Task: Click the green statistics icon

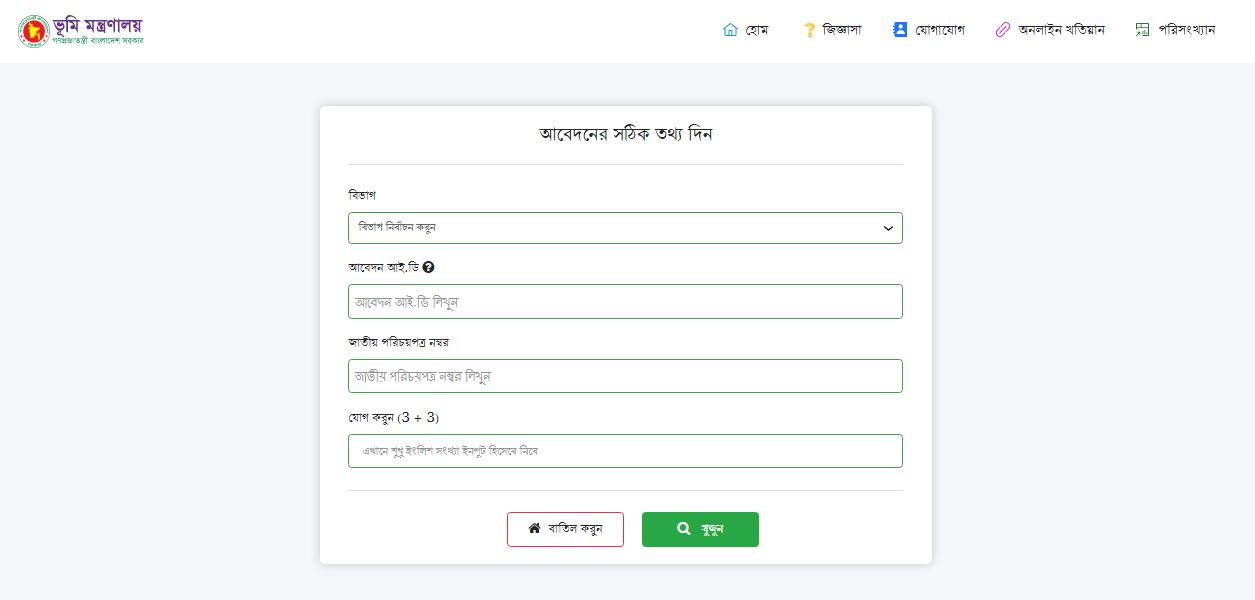Action: [1142, 30]
